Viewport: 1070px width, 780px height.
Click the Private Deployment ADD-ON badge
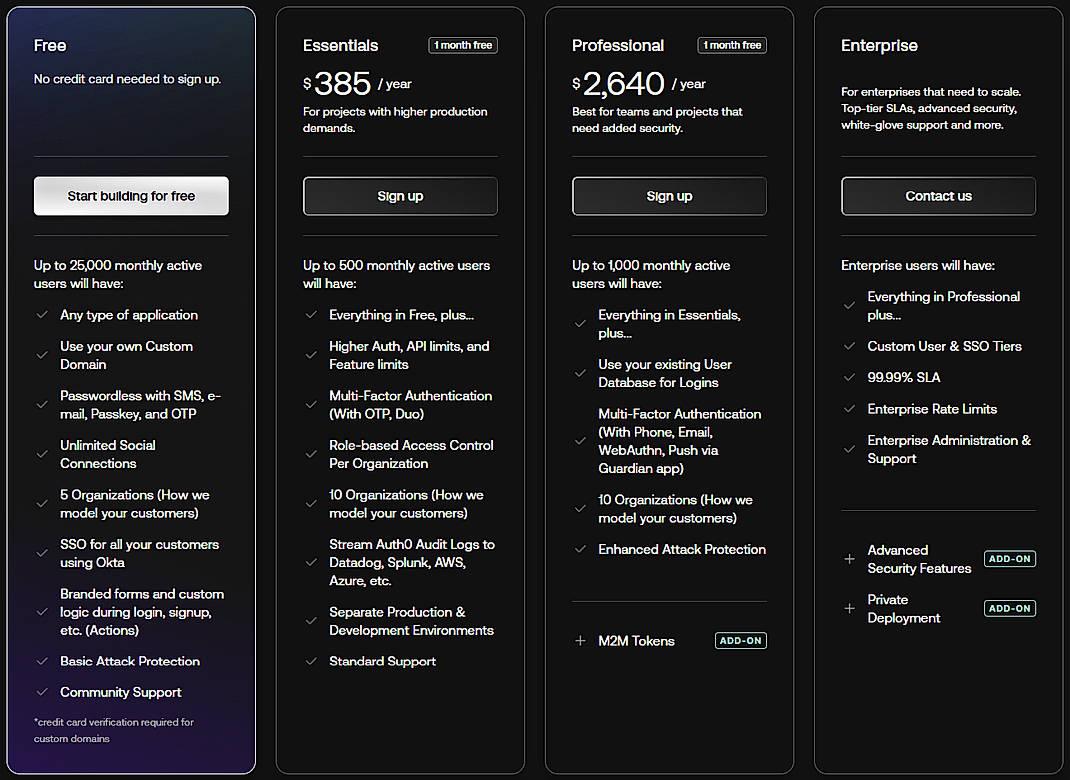pyautogui.click(x=1010, y=608)
